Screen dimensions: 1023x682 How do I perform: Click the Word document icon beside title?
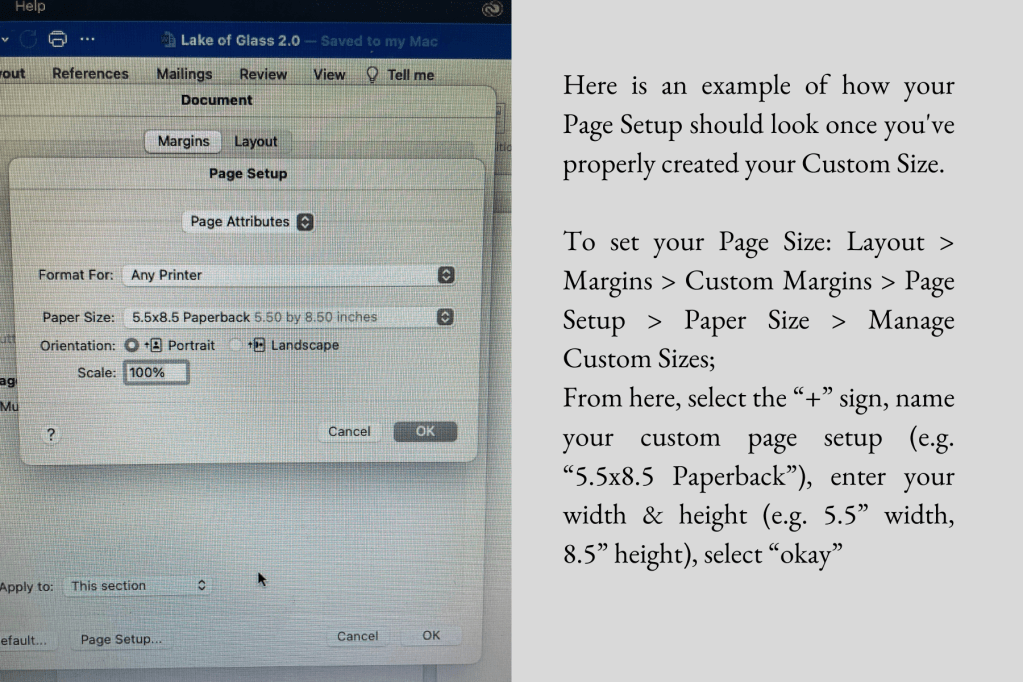[x=168, y=41]
